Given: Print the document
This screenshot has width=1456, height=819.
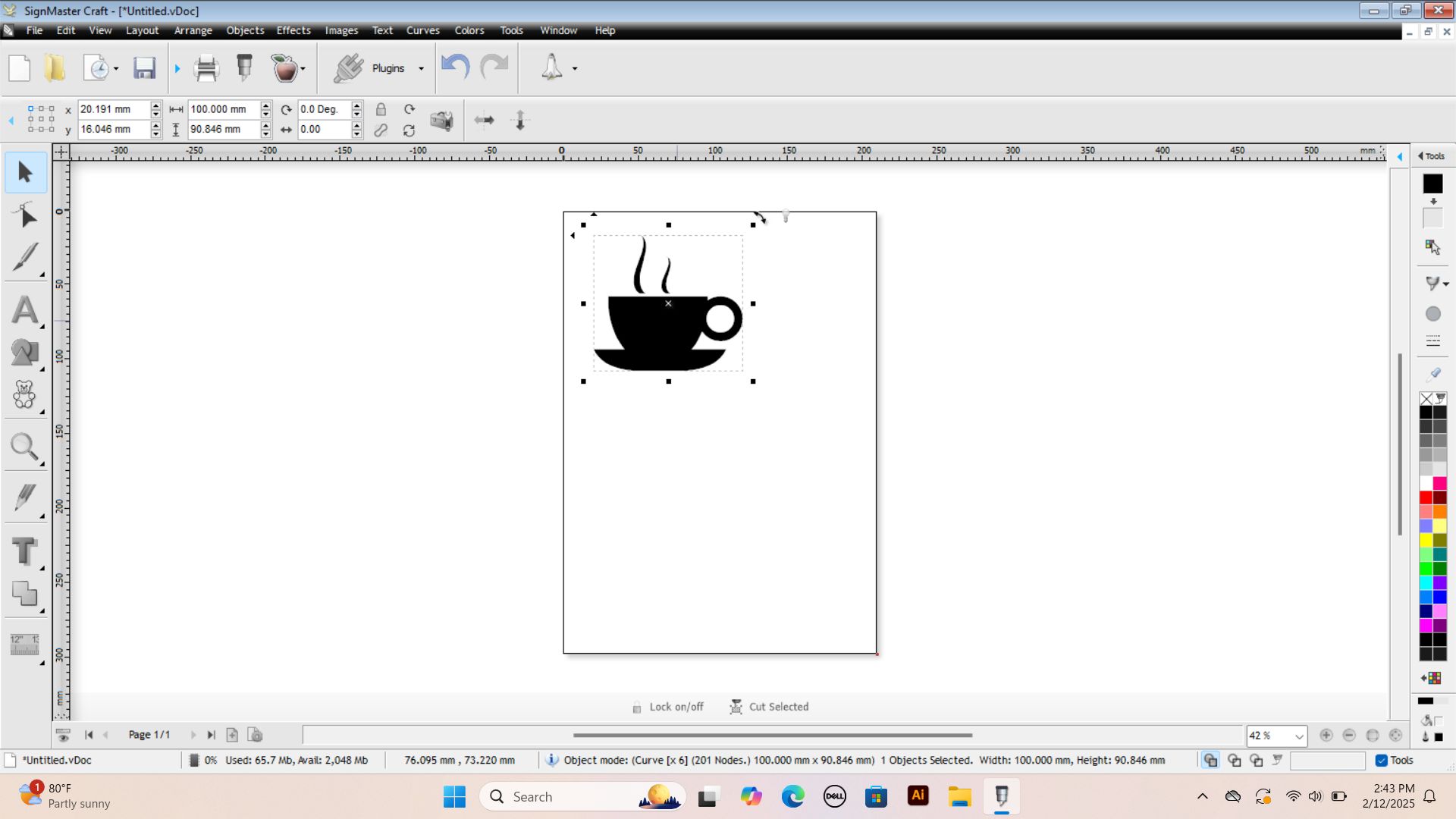Looking at the screenshot, I should coord(206,68).
